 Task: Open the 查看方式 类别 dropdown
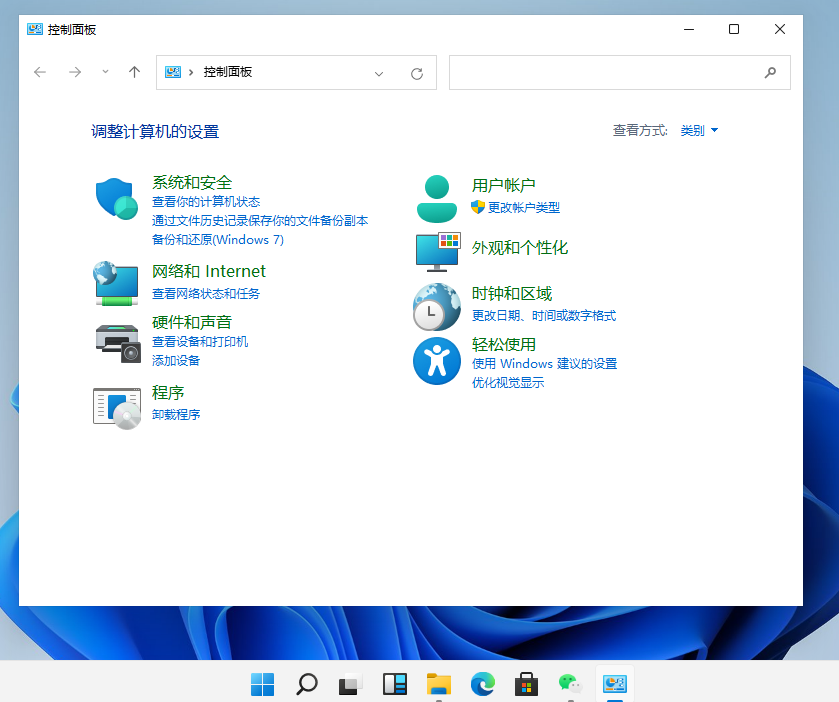pos(699,130)
